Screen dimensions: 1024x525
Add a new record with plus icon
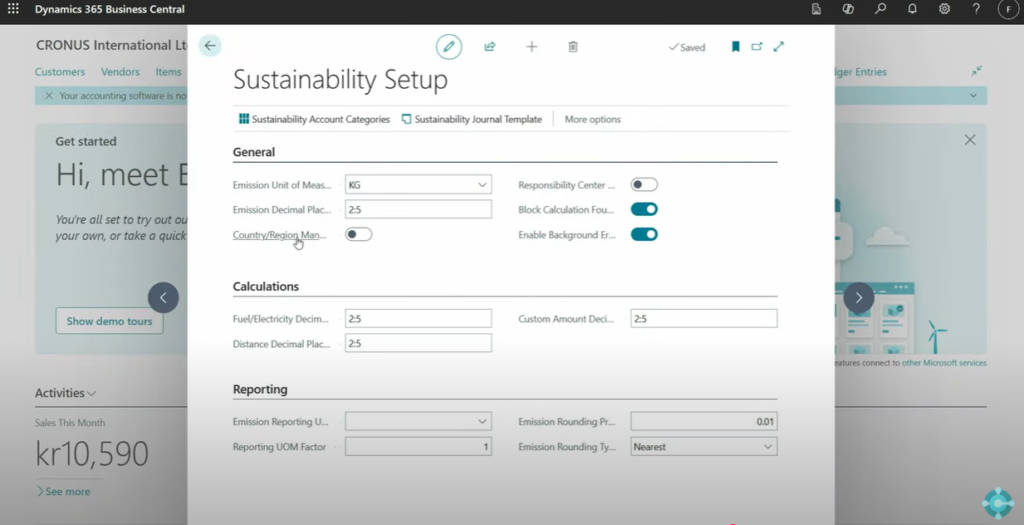(532, 46)
